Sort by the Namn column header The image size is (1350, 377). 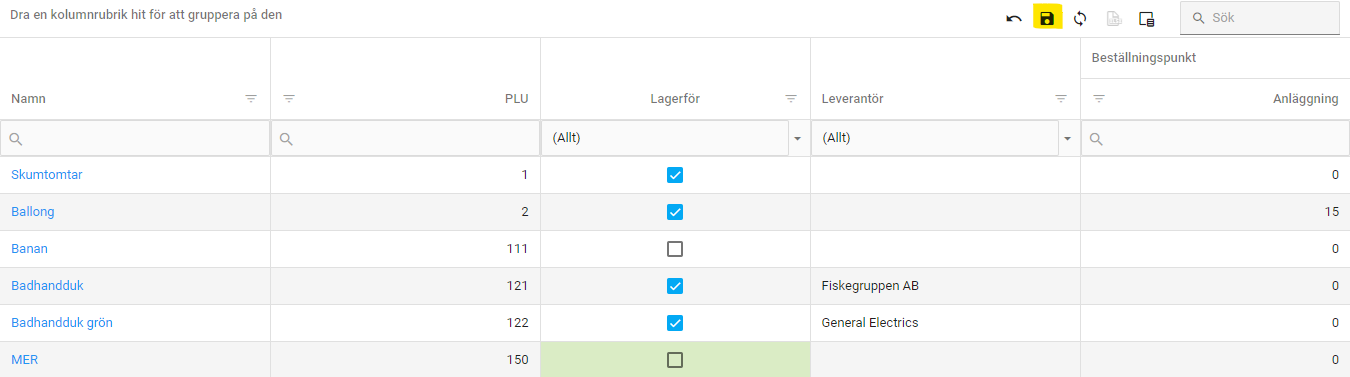coord(28,99)
